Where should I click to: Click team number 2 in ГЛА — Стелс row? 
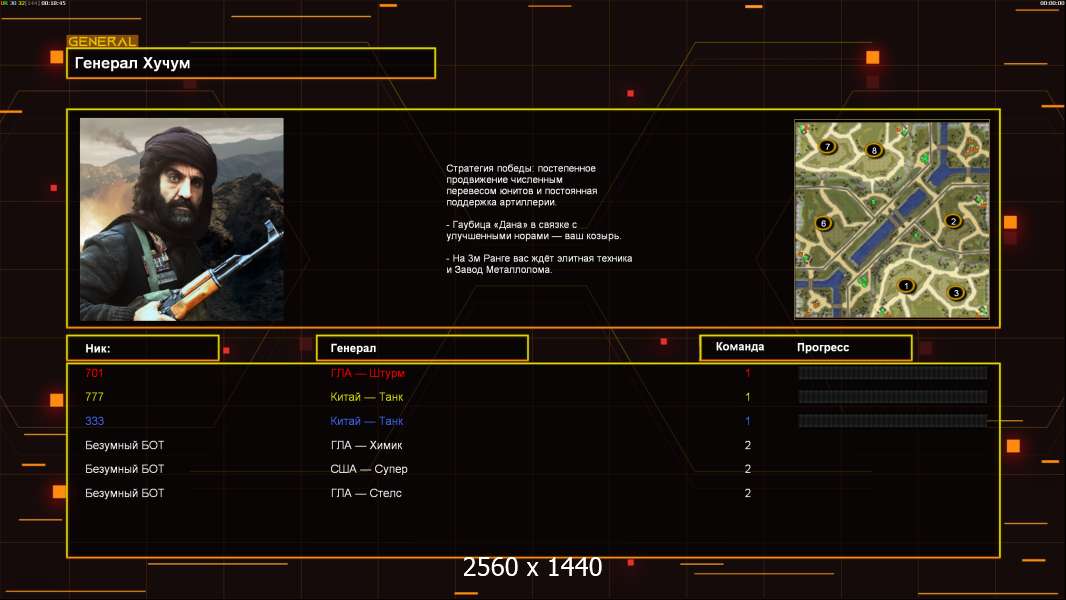[747, 493]
